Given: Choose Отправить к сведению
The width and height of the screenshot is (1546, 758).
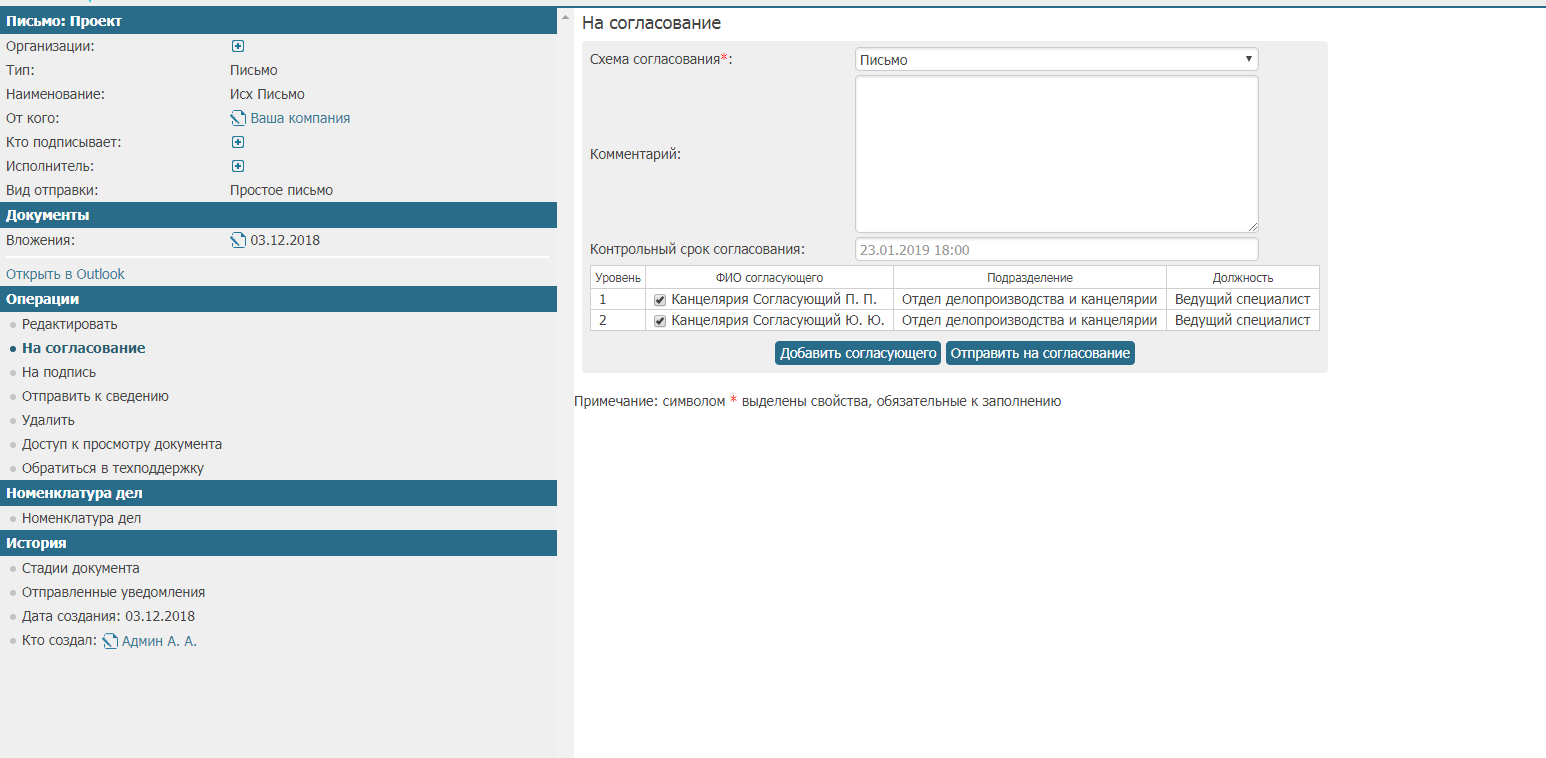Looking at the screenshot, I should tap(95, 396).
